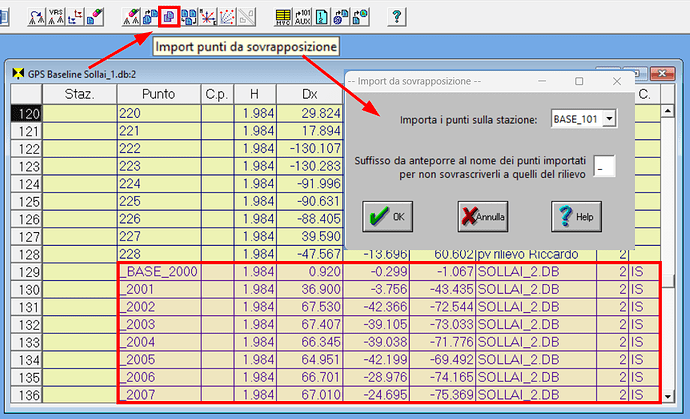690x419 pixels.
Task: Click the 101 AUX toolbar icon
Action: pyautogui.click(x=302, y=17)
